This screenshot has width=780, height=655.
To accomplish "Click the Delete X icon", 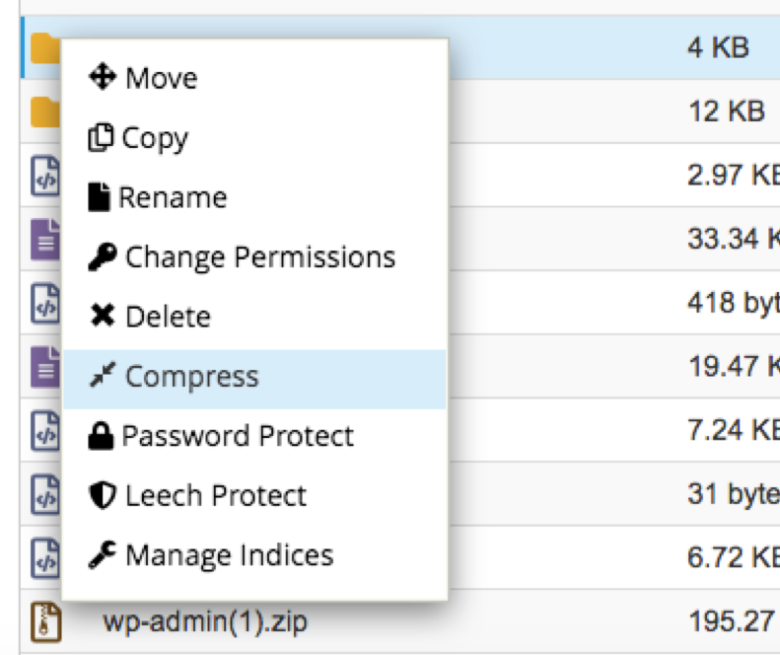I will coord(102,316).
